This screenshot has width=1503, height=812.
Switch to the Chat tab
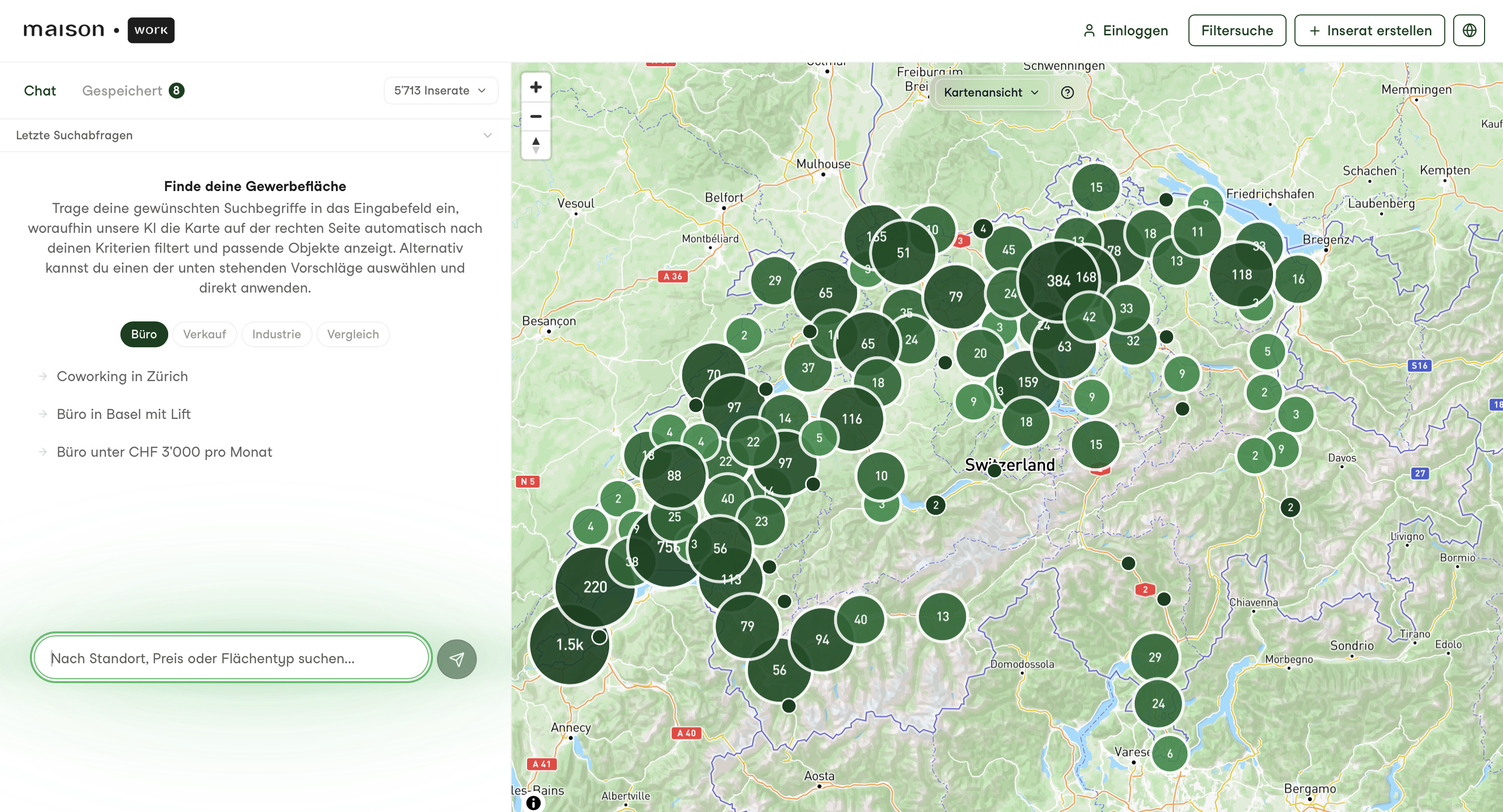[x=40, y=91]
